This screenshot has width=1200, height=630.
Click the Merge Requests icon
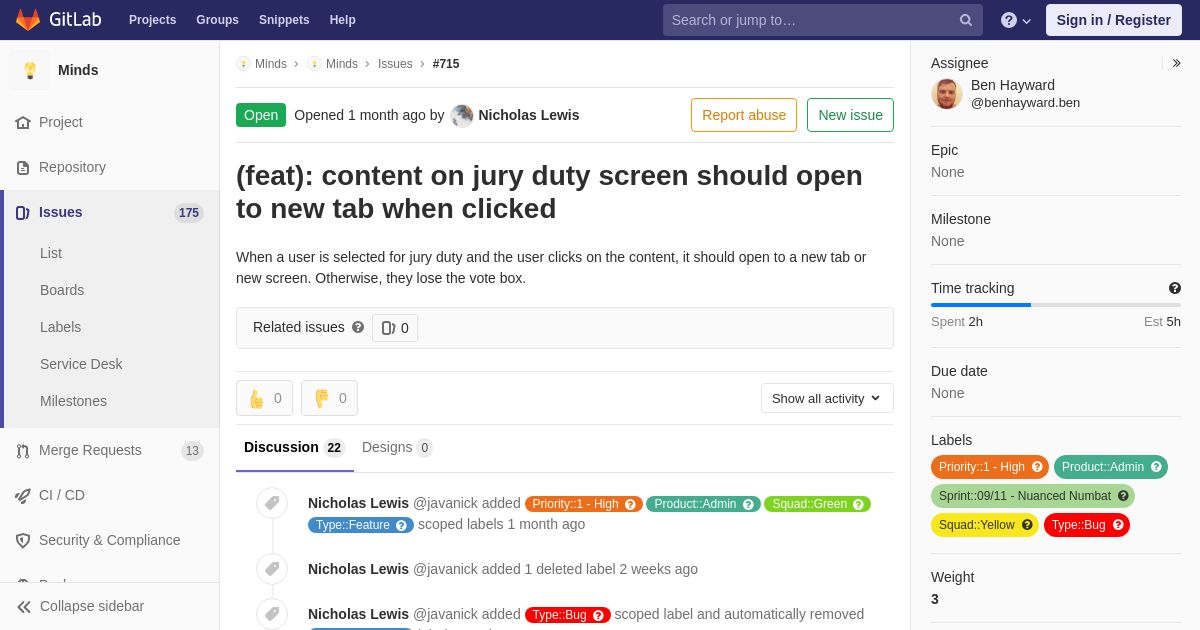23,450
